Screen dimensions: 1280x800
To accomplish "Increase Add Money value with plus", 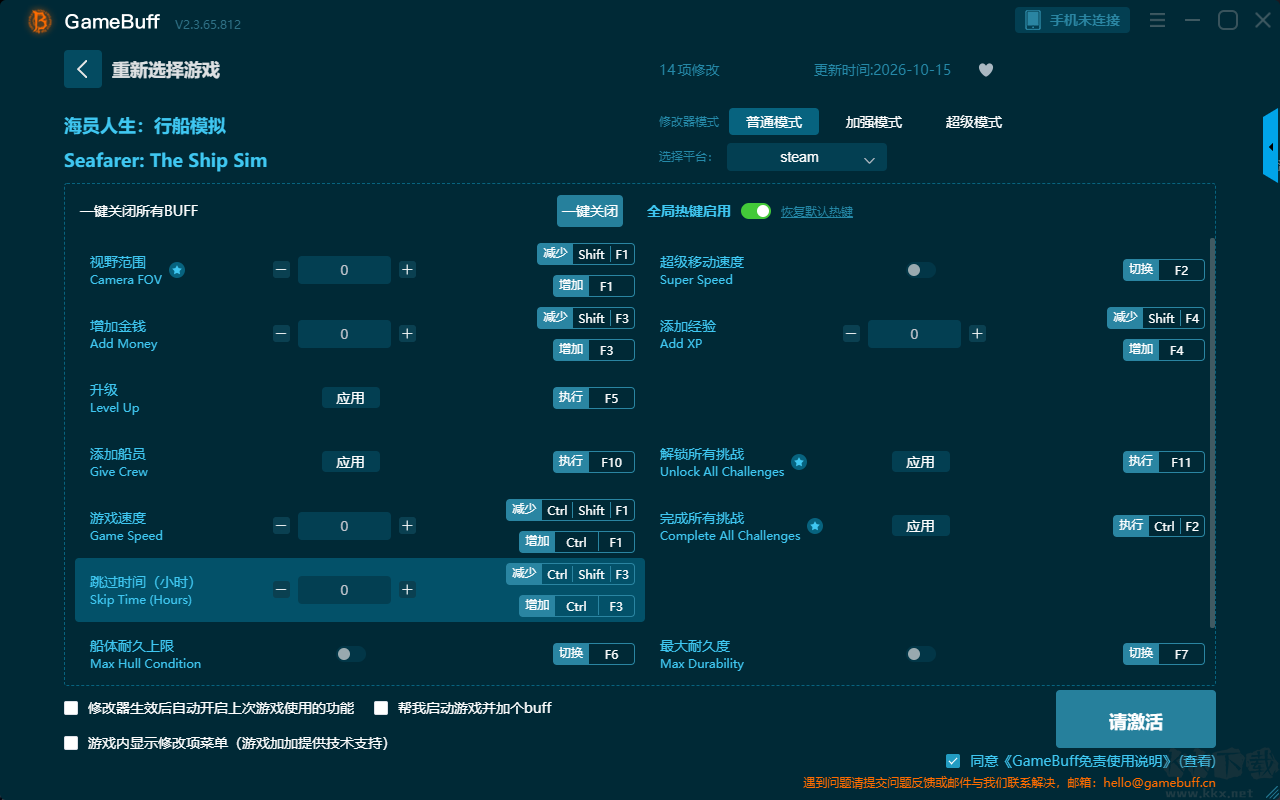I will (407, 334).
